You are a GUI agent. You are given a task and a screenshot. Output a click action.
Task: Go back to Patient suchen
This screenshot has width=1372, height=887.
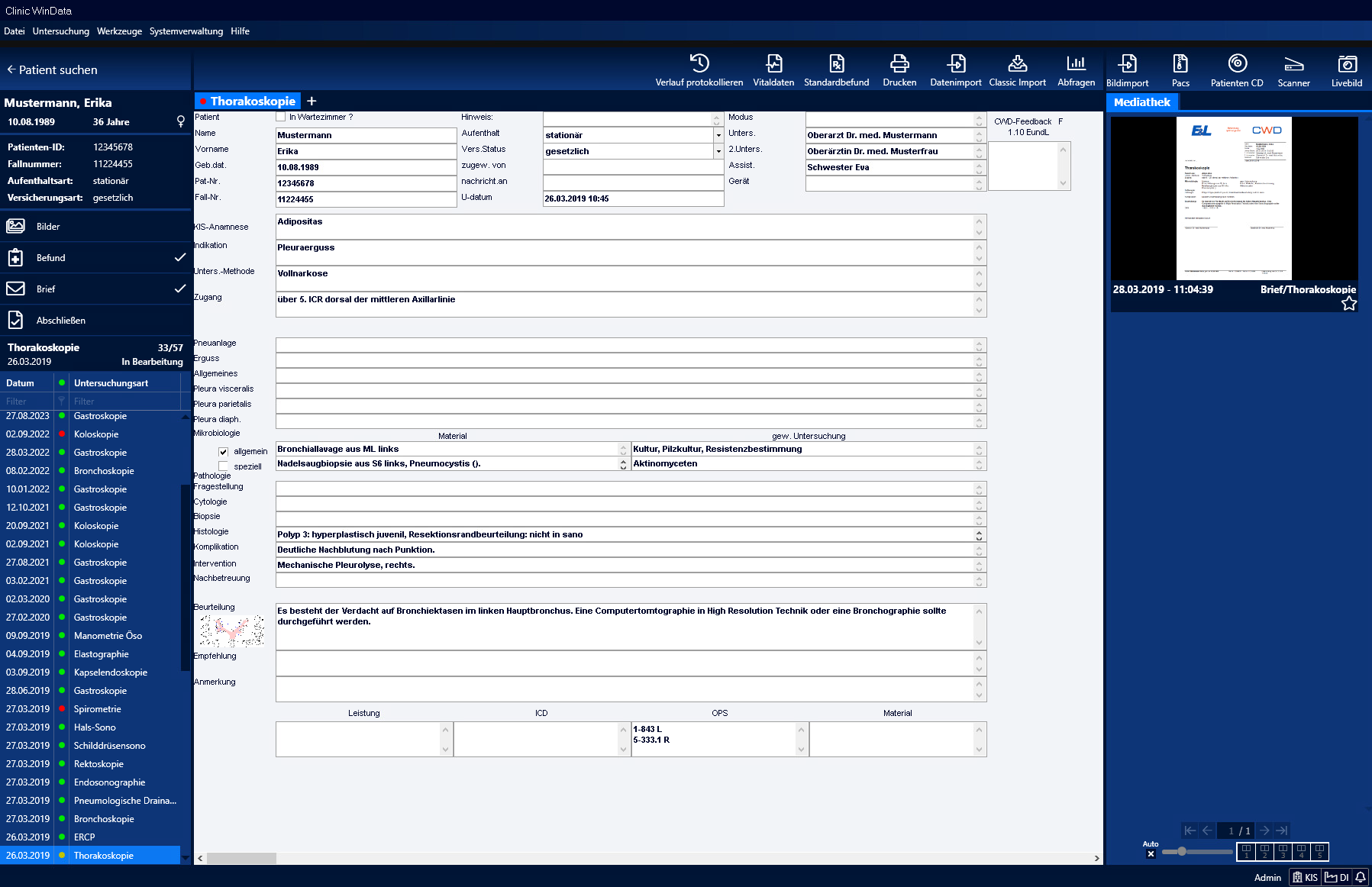(x=52, y=69)
